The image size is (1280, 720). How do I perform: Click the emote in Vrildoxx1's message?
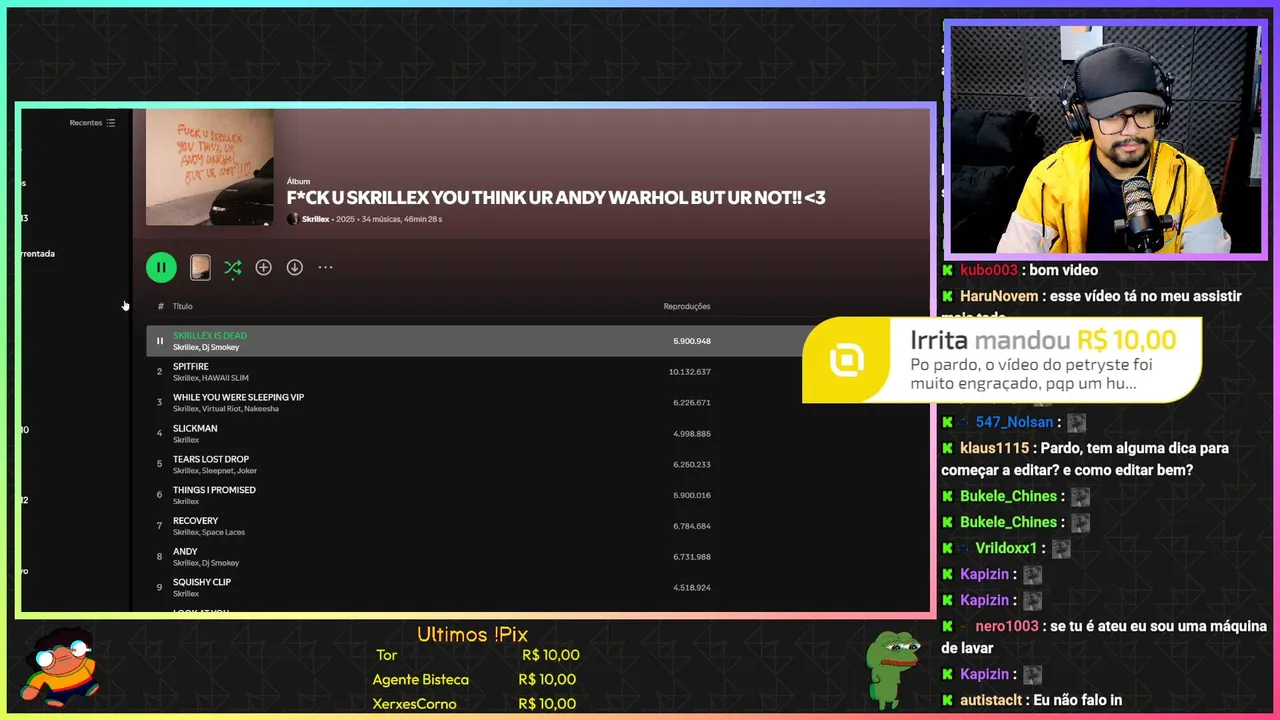pos(1061,549)
